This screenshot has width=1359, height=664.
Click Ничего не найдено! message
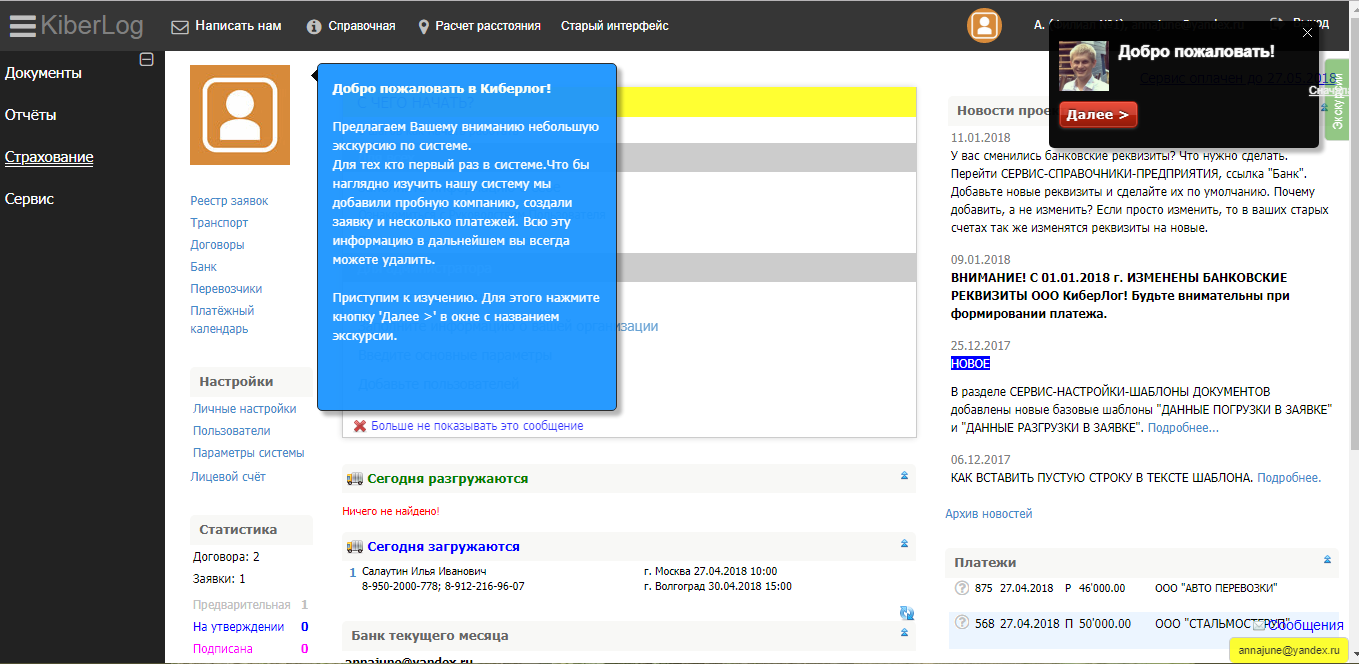pyautogui.click(x=391, y=511)
